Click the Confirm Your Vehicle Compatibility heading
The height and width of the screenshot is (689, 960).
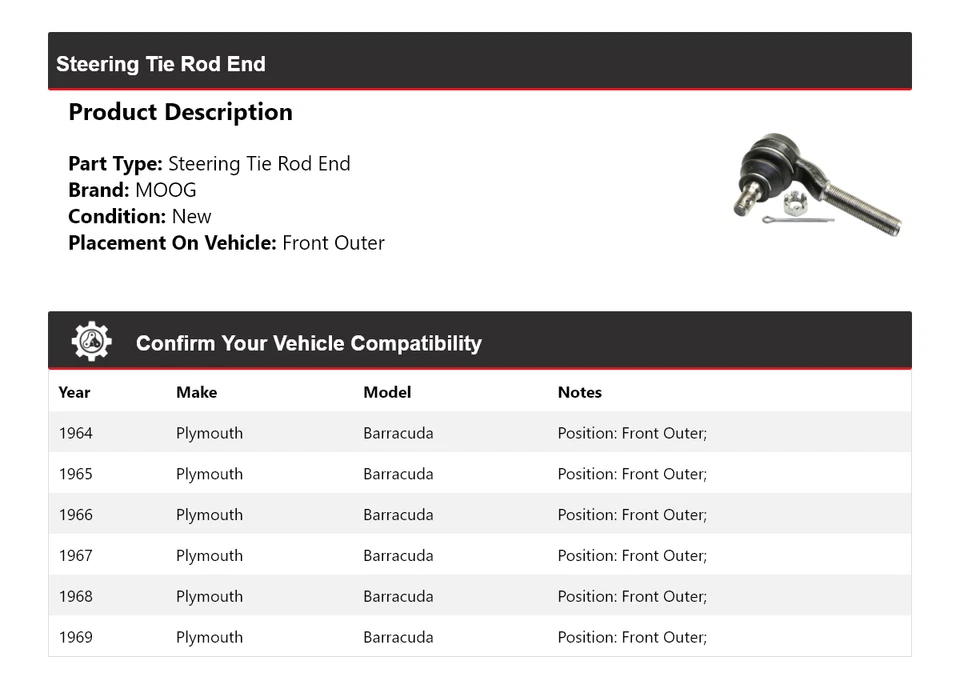pos(308,343)
